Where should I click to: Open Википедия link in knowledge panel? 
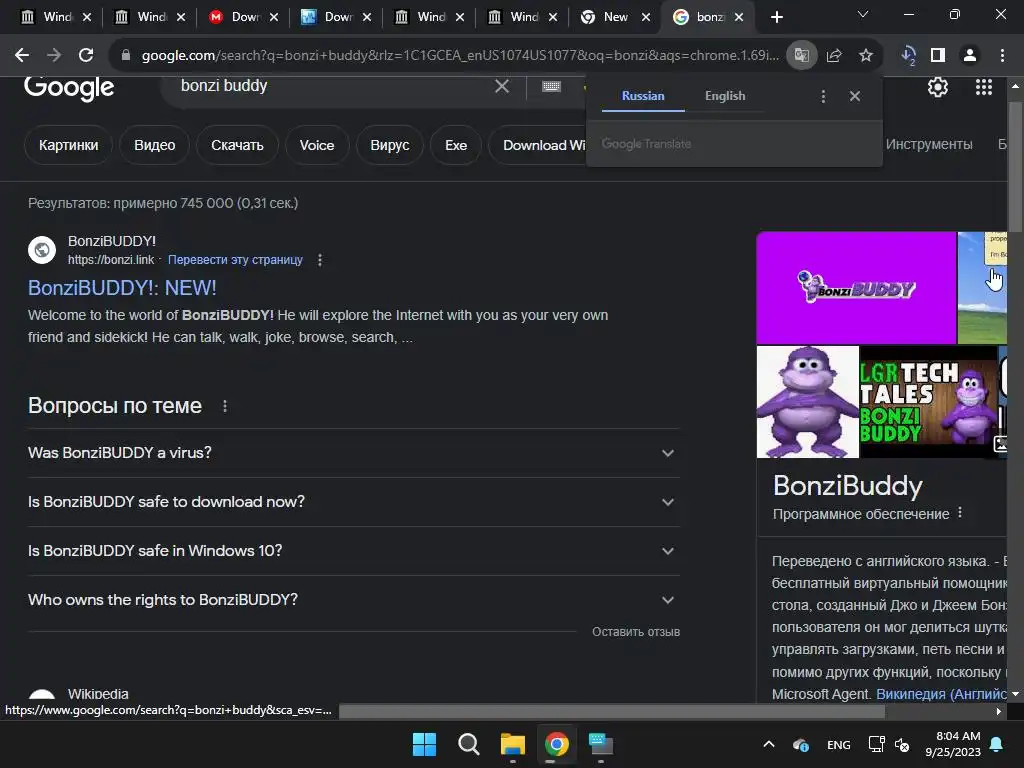(941, 694)
